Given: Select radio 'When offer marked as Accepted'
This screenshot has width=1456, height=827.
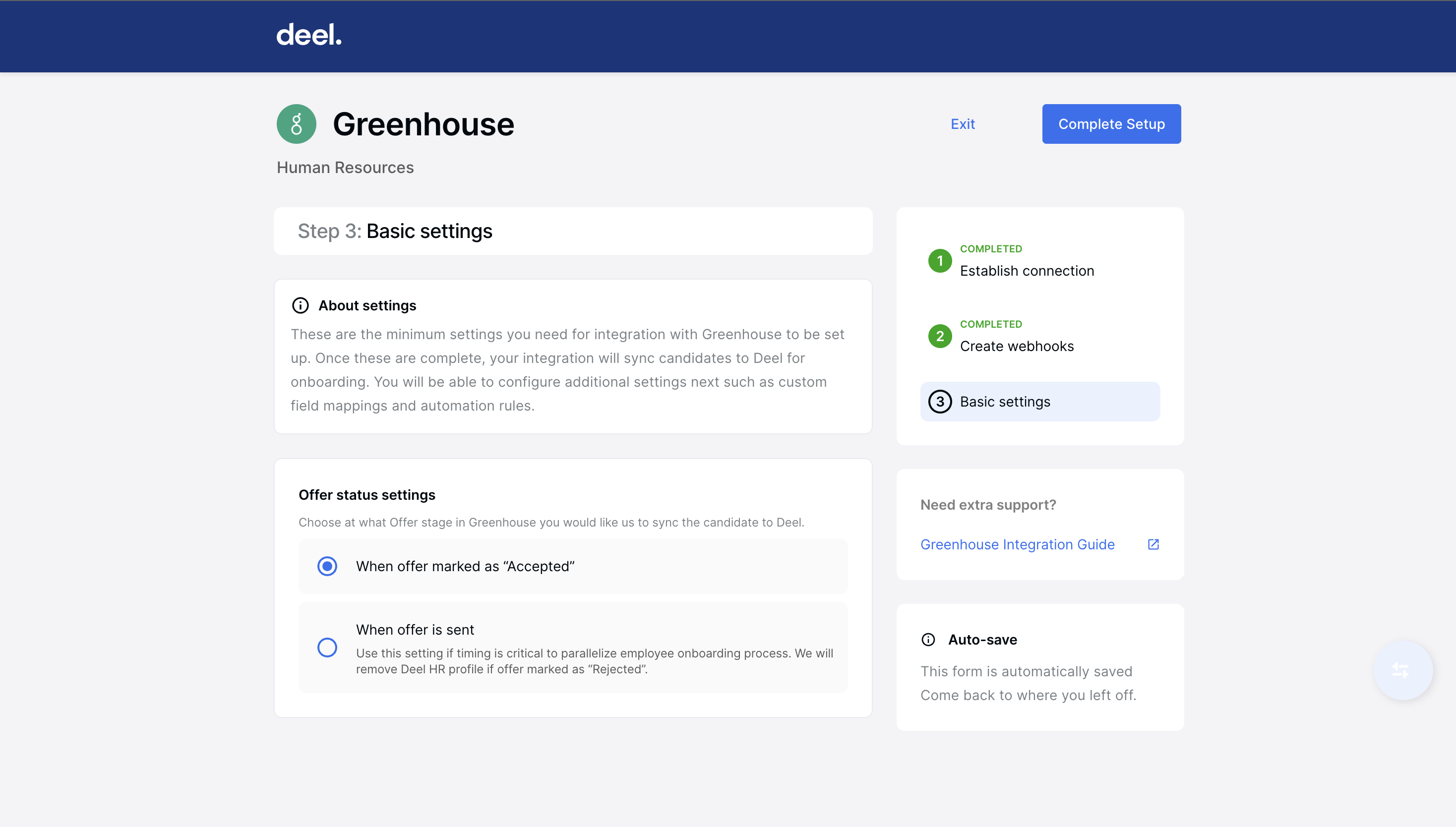Looking at the screenshot, I should (327, 566).
